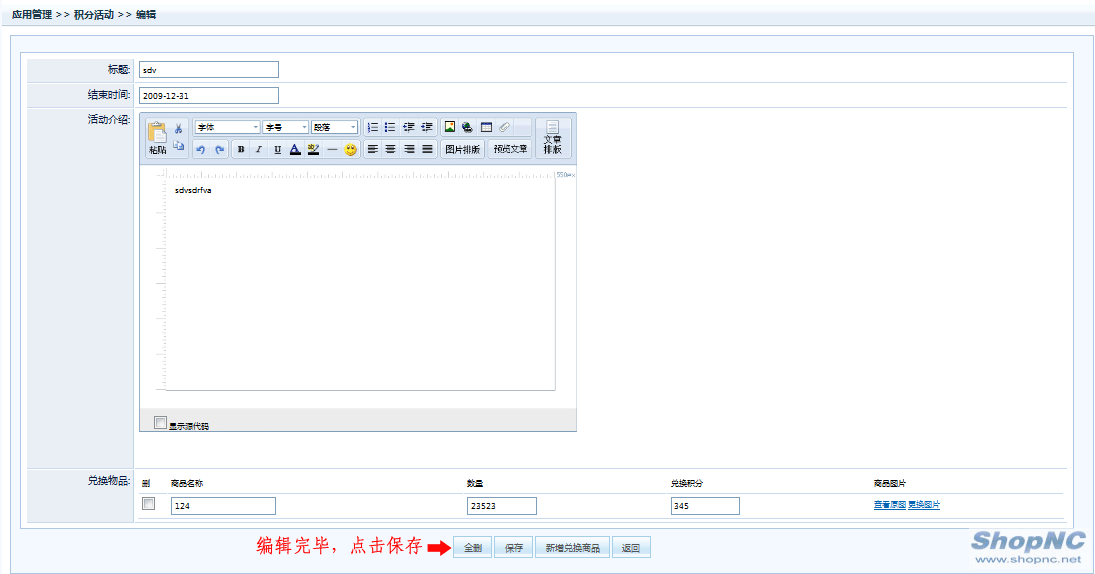Click the Copy icon under scissors
Image resolution: width=1095 pixels, height=574 pixels.
point(179,145)
